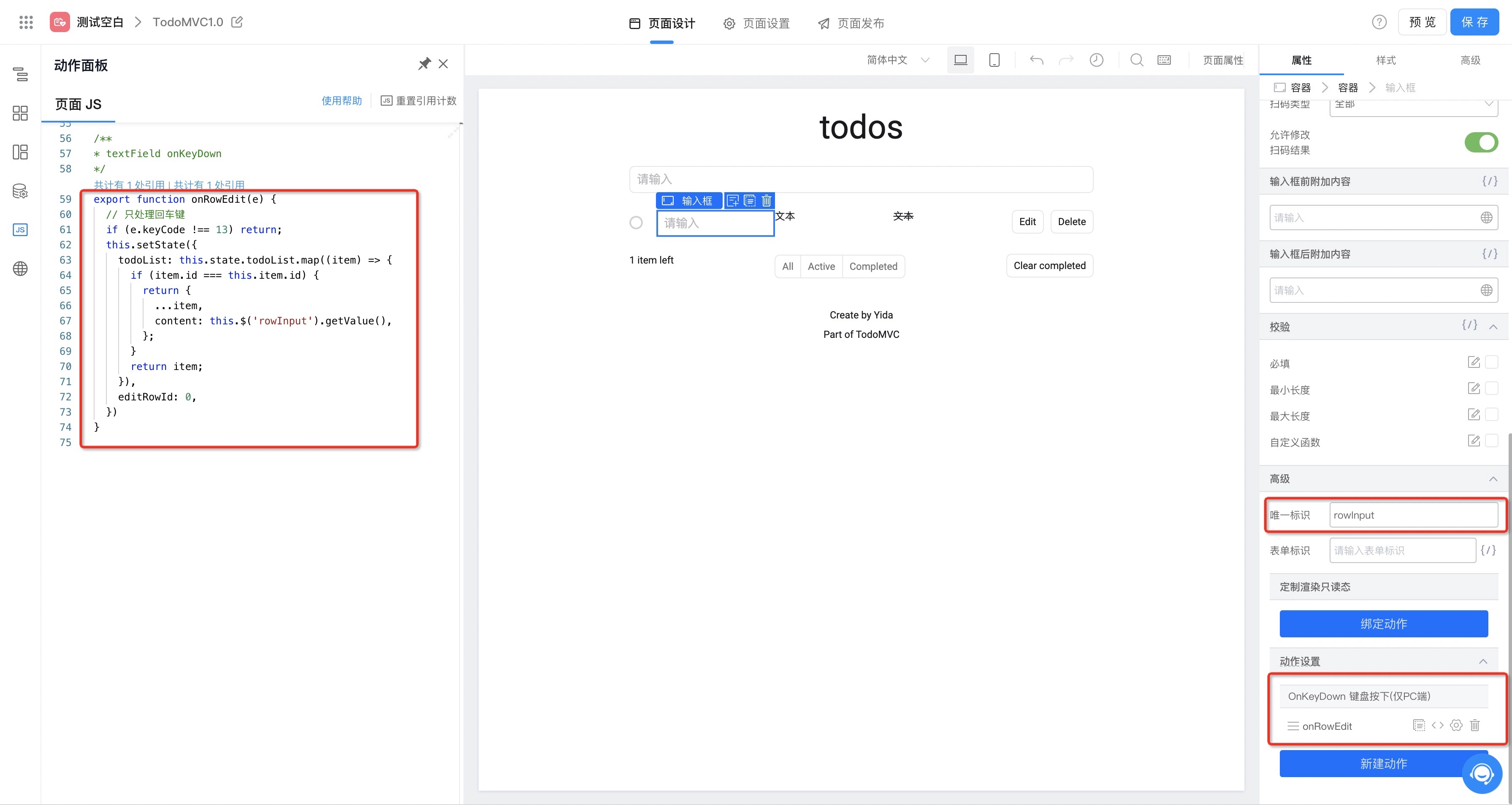The height and width of the screenshot is (805, 1512).
Task: Open the help question mark icon
Action: tap(1379, 22)
